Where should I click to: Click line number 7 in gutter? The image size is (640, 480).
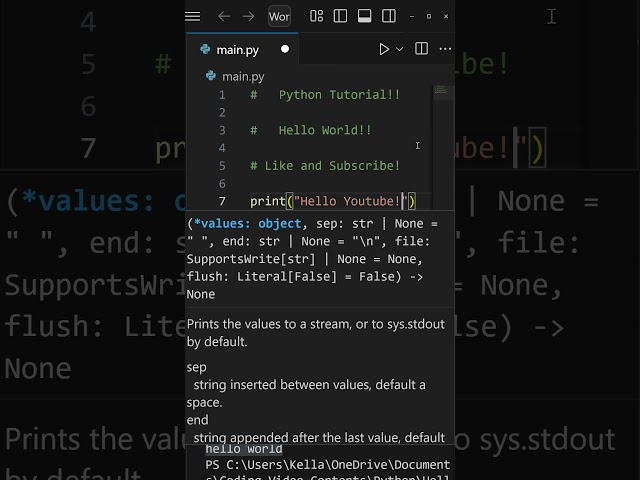[222, 201]
